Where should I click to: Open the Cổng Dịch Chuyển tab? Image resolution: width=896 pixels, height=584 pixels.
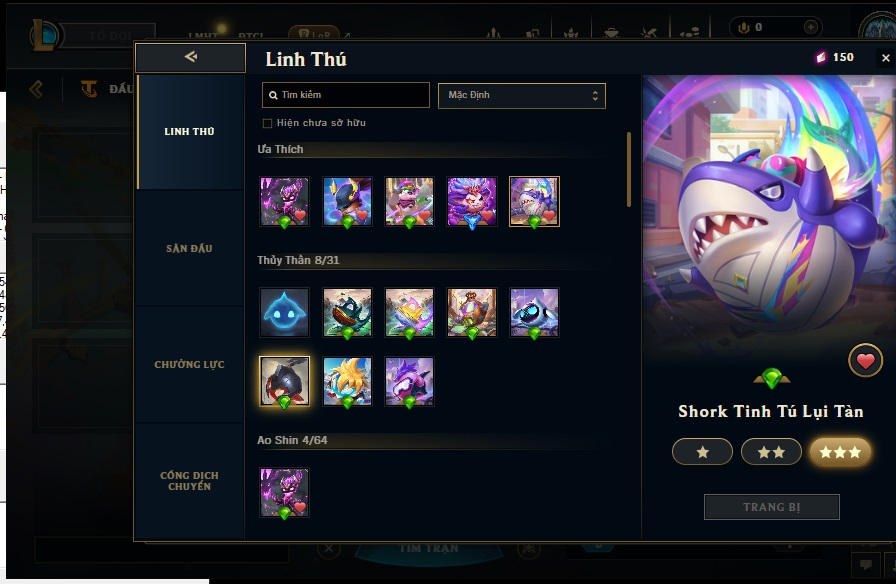pos(189,481)
